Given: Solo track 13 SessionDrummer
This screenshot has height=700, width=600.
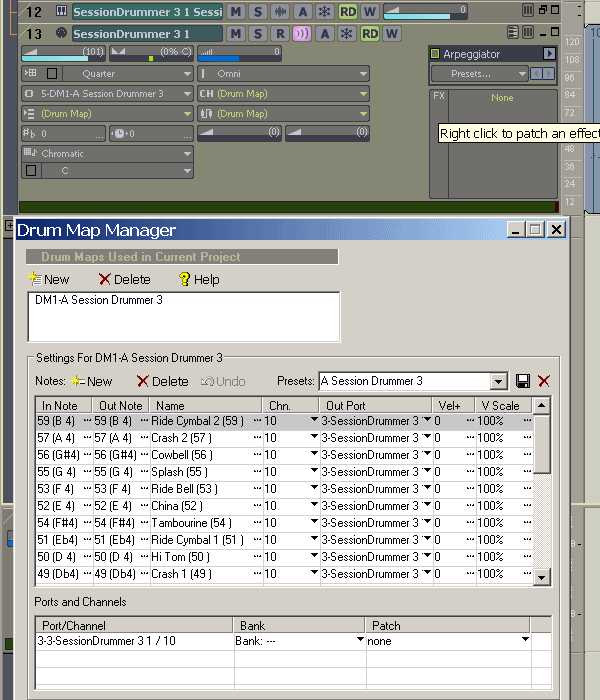Looking at the screenshot, I should point(257,34).
